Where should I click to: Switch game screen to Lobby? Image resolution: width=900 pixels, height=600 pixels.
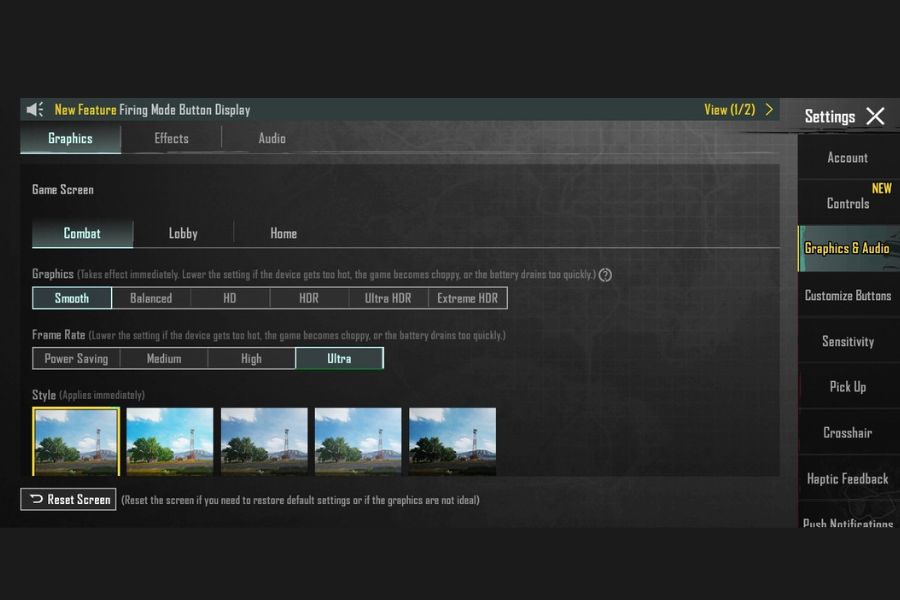(183, 233)
